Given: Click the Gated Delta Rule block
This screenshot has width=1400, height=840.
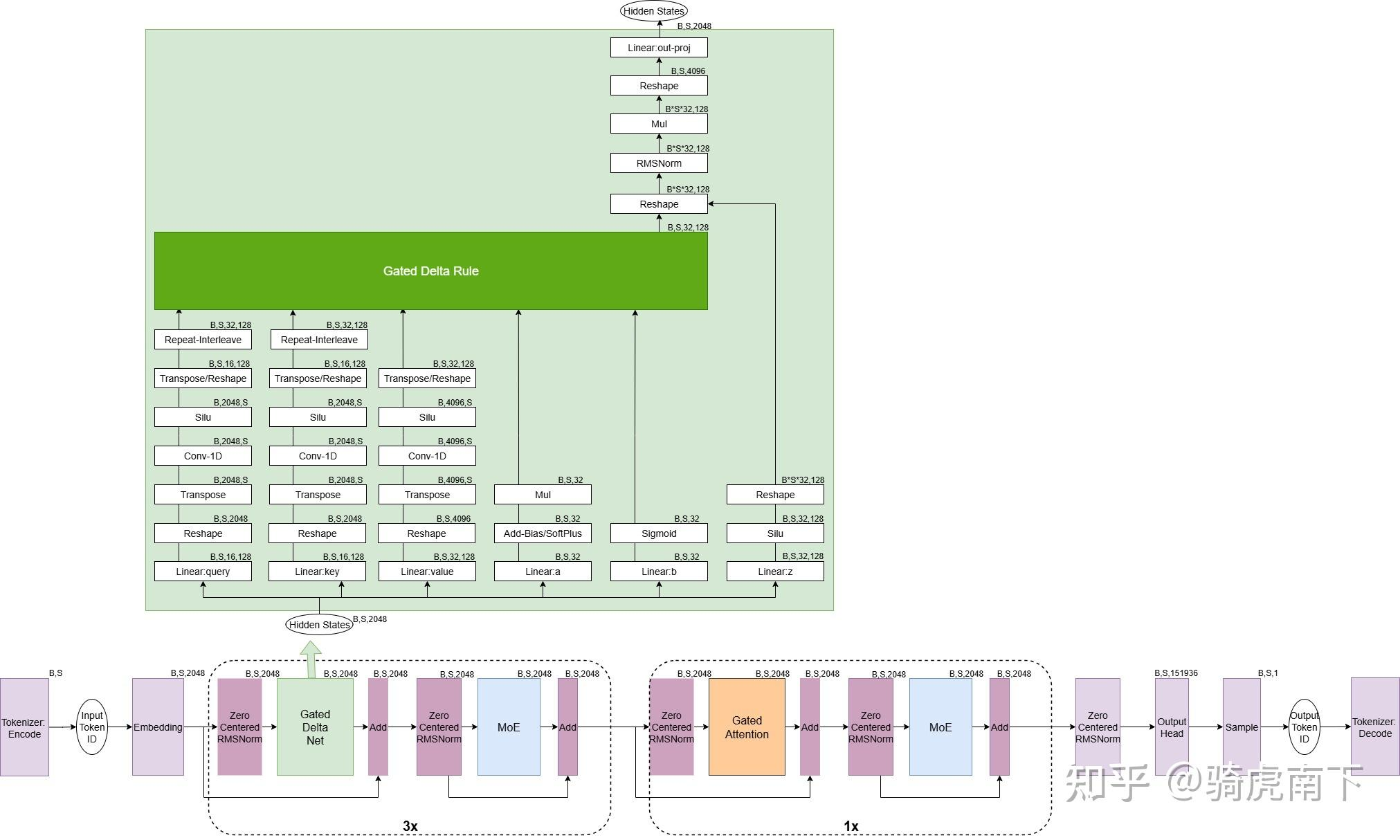Looking at the screenshot, I should 430,271.
